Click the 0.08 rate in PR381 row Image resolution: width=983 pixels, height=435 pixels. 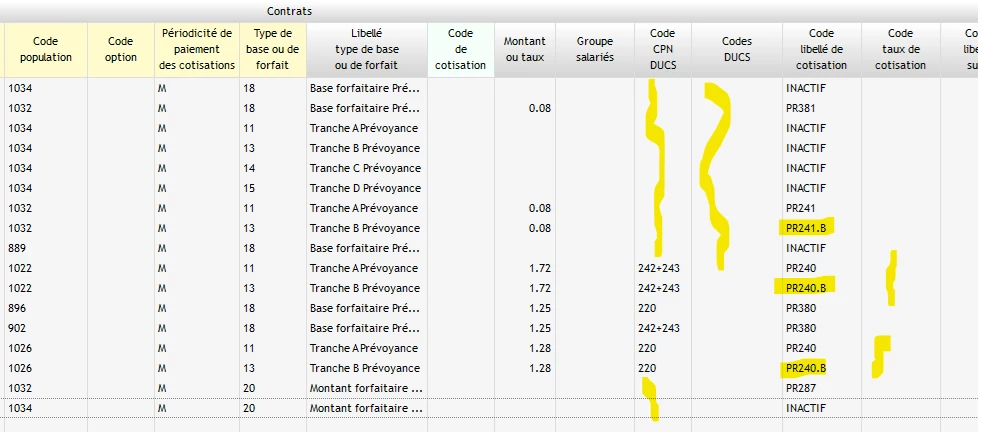coord(540,108)
